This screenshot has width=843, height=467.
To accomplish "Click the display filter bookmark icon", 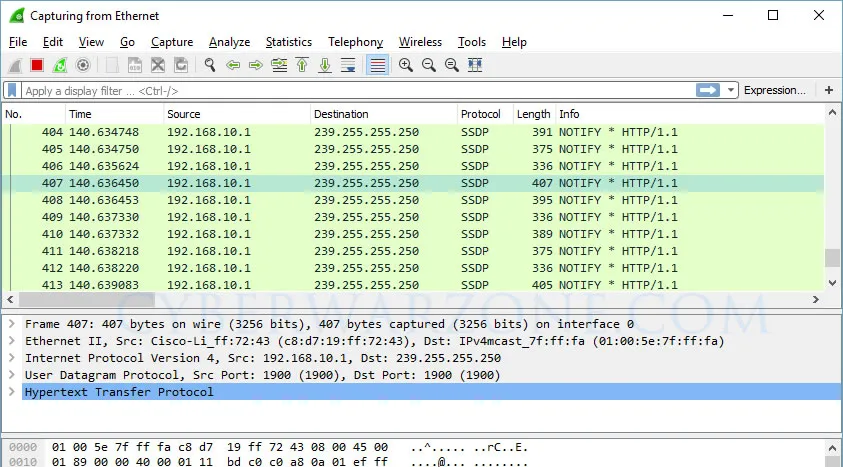I will pyautogui.click(x=12, y=91).
